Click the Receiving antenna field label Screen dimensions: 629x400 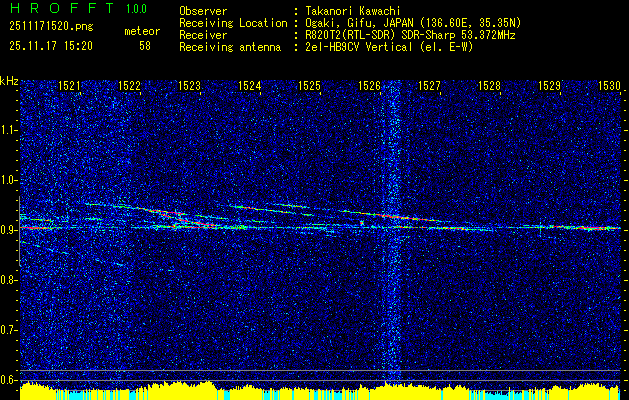coord(230,47)
